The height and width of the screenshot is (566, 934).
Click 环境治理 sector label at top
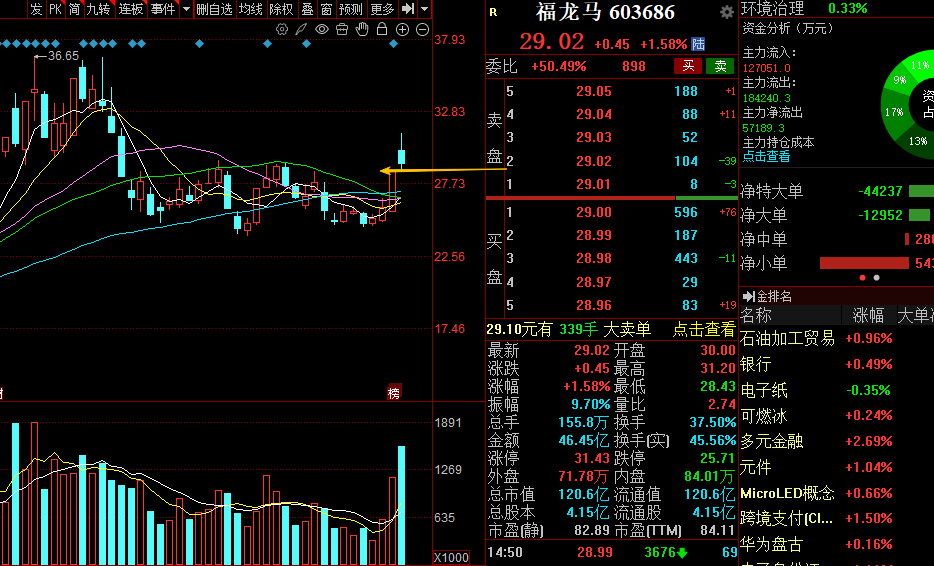tap(773, 8)
